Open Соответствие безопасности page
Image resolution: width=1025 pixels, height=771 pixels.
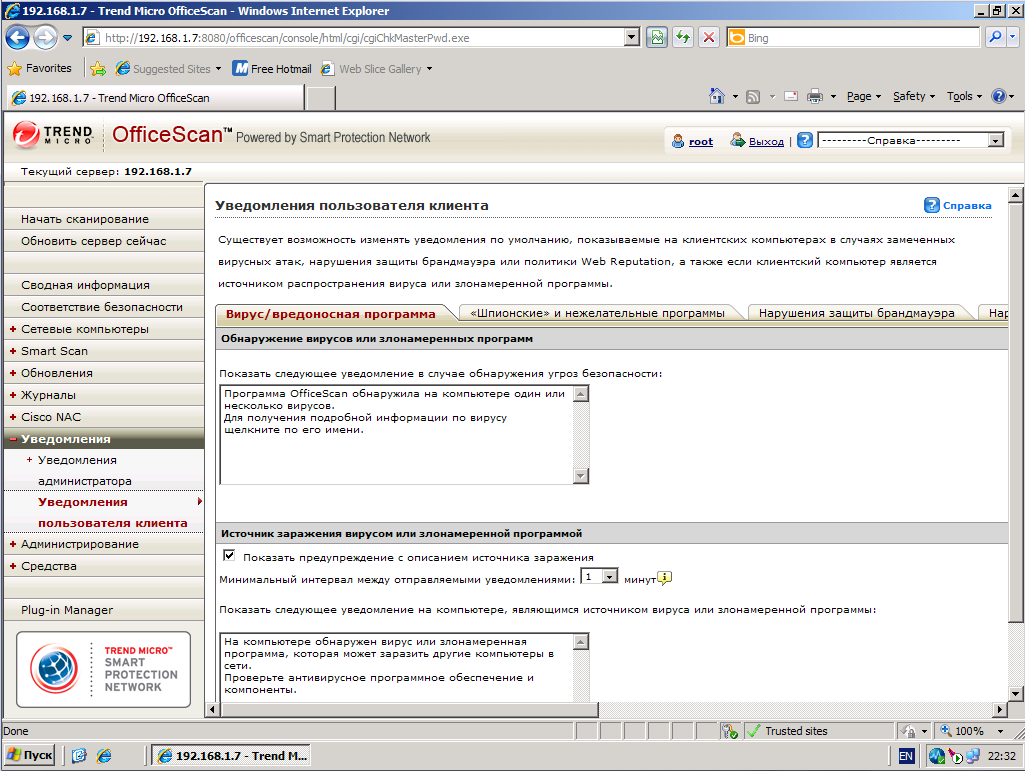[x=104, y=307]
